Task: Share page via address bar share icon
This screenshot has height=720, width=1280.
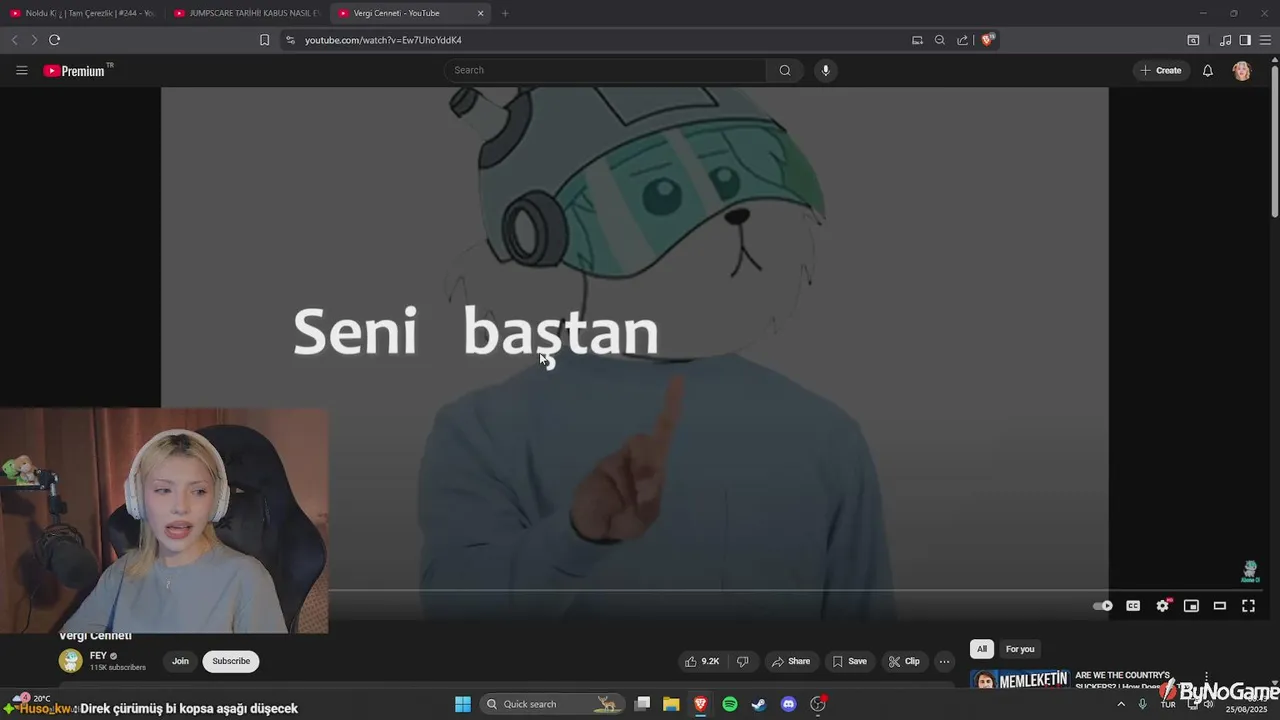Action: [x=962, y=40]
